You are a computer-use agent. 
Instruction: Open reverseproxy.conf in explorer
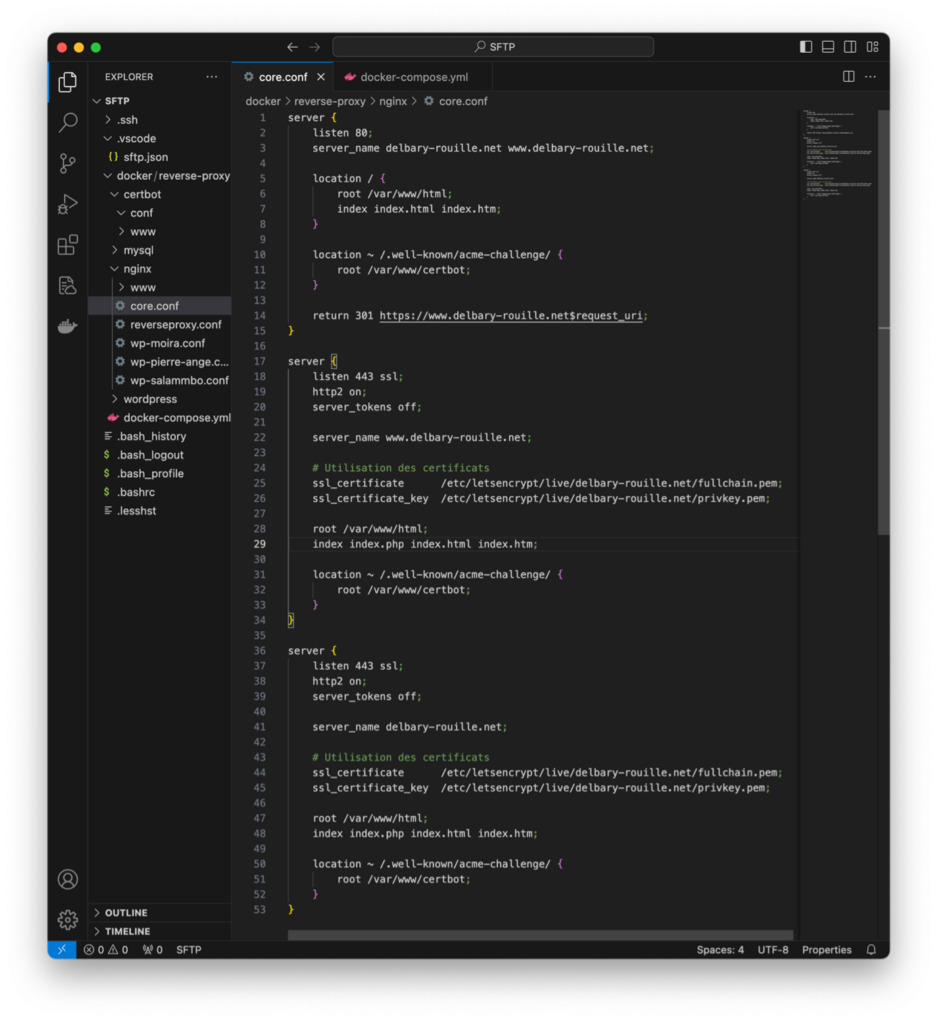160,325
